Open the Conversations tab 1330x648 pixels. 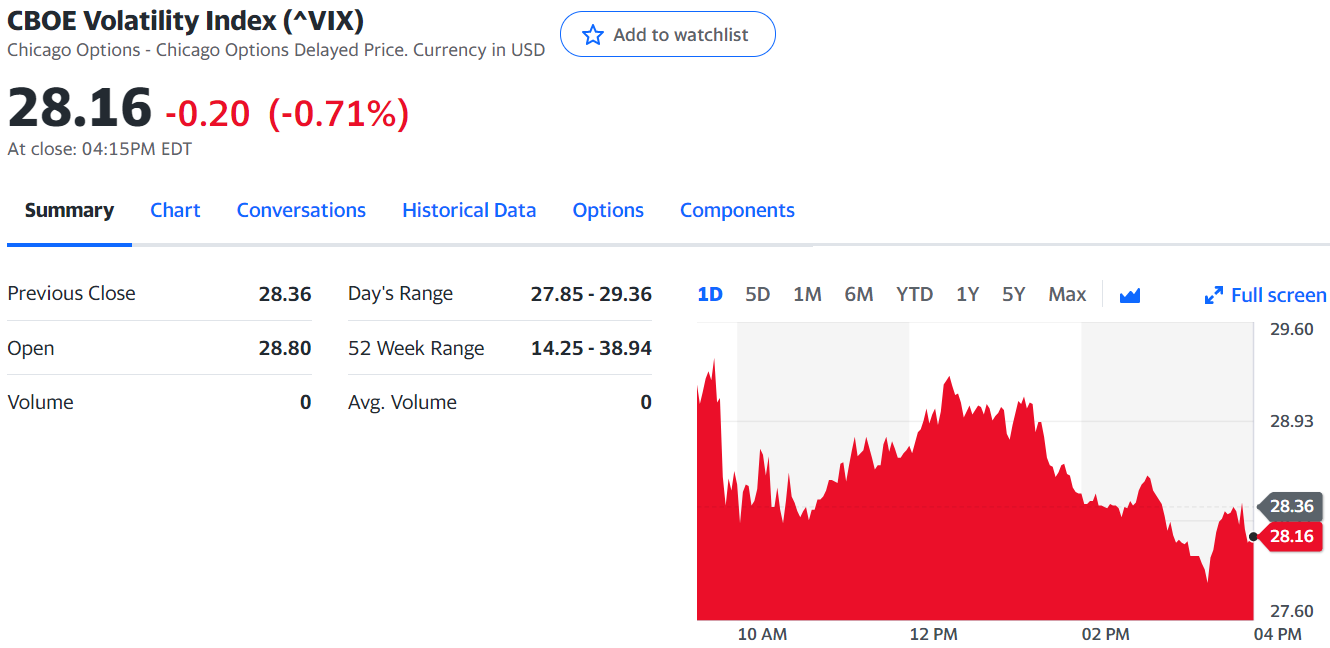point(301,210)
